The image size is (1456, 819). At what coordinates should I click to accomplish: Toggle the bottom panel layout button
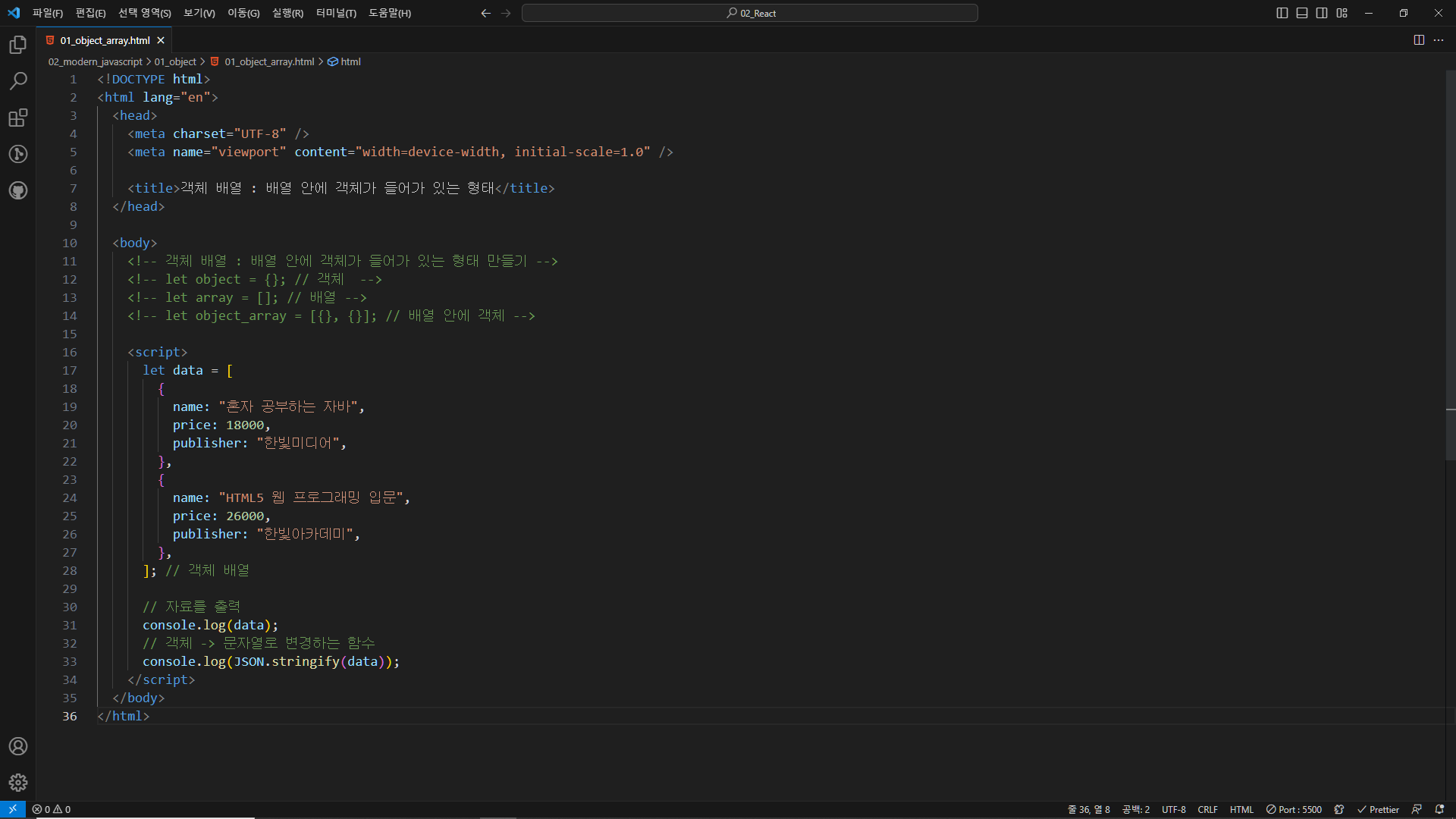pos(1302,13)
